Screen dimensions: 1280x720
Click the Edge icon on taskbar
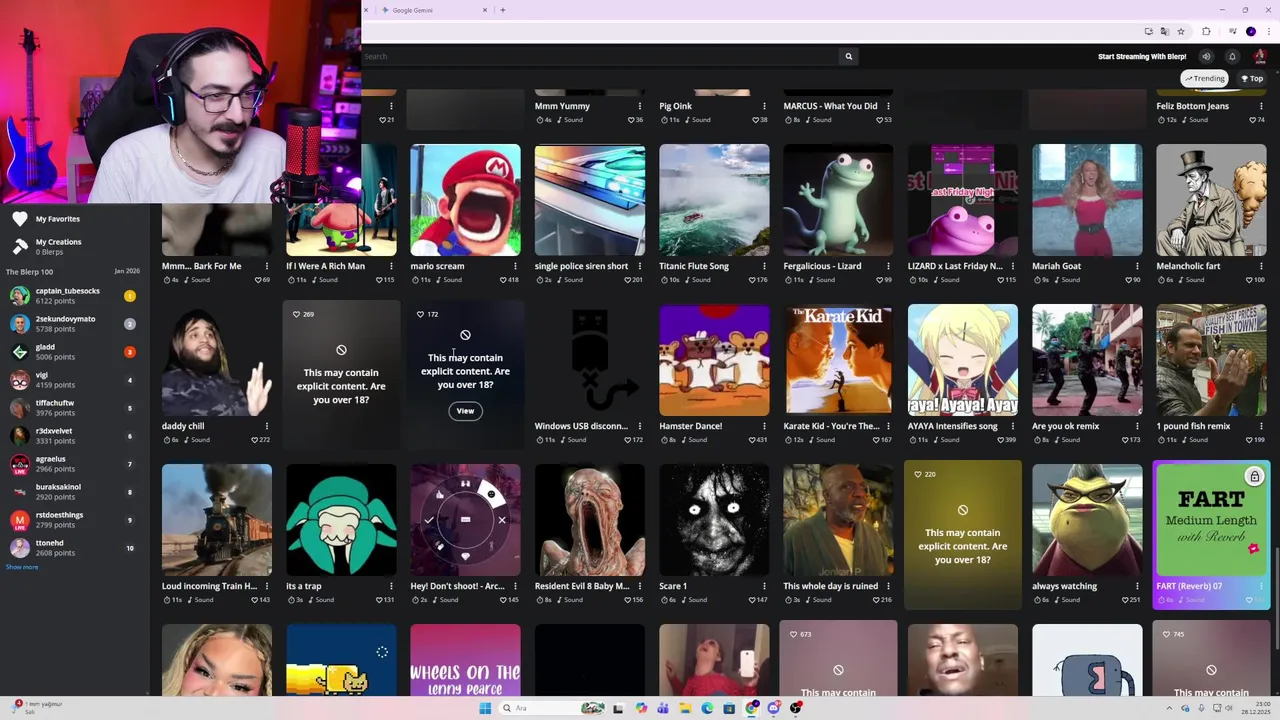coord(707,708)
